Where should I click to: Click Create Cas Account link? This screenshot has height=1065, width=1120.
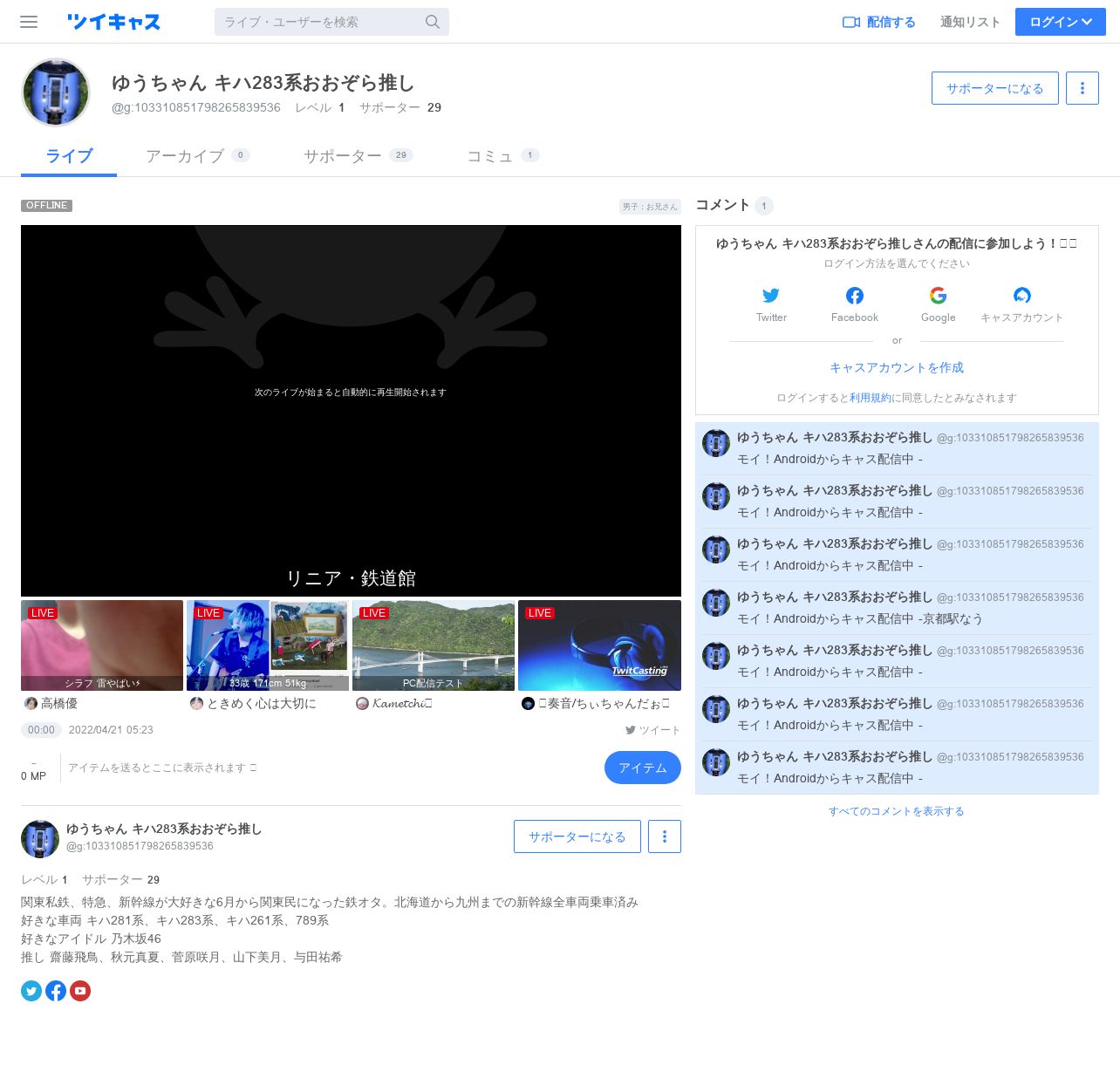pos(897,367)
